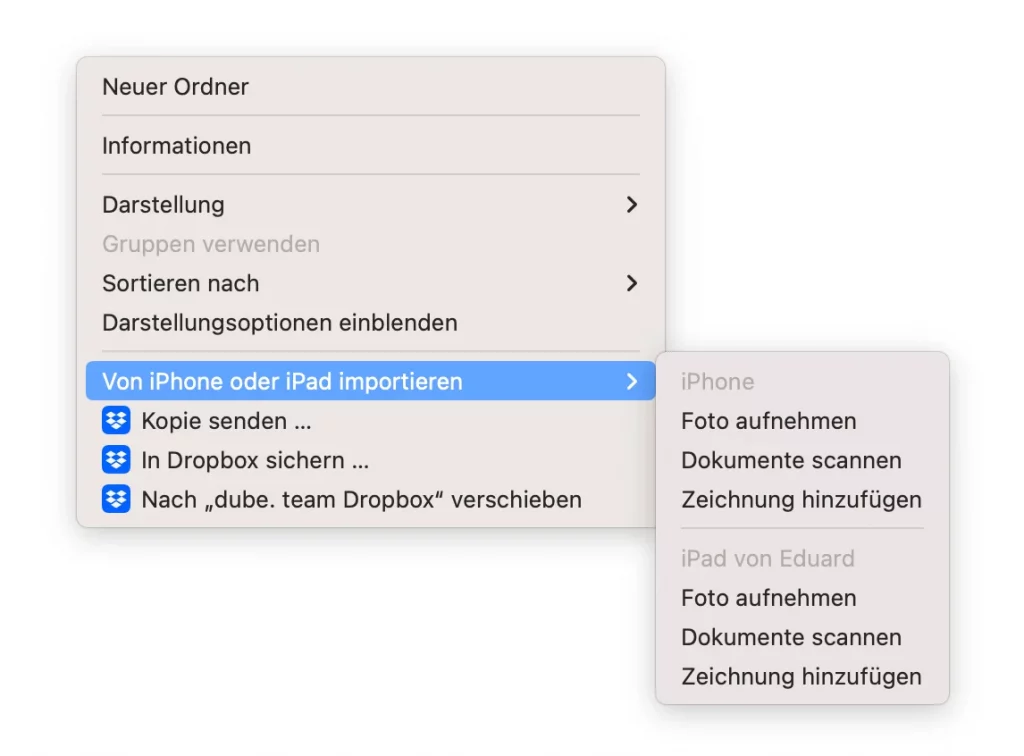Select In Dropbox sichern … option
Screen dimensions: 1024x756
point(256,460)
